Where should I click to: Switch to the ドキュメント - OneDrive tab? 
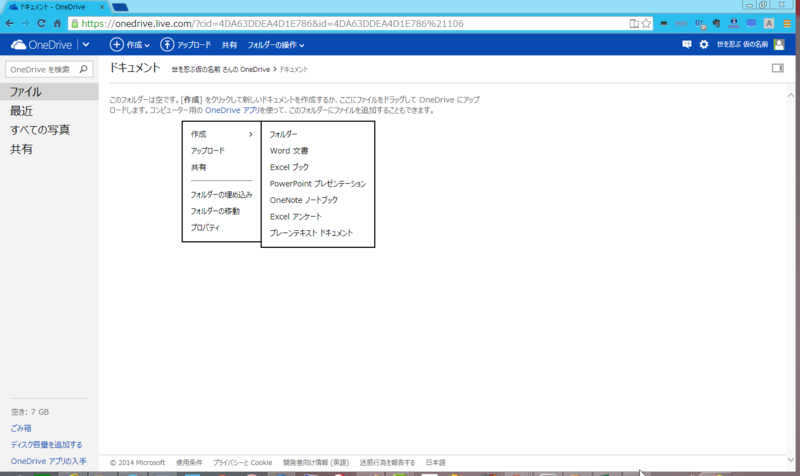tap(54, 7)
